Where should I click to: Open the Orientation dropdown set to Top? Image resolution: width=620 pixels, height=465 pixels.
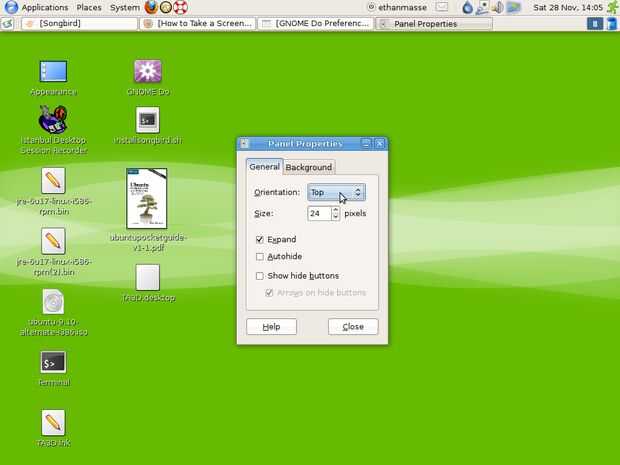click(x=336, y=192)
